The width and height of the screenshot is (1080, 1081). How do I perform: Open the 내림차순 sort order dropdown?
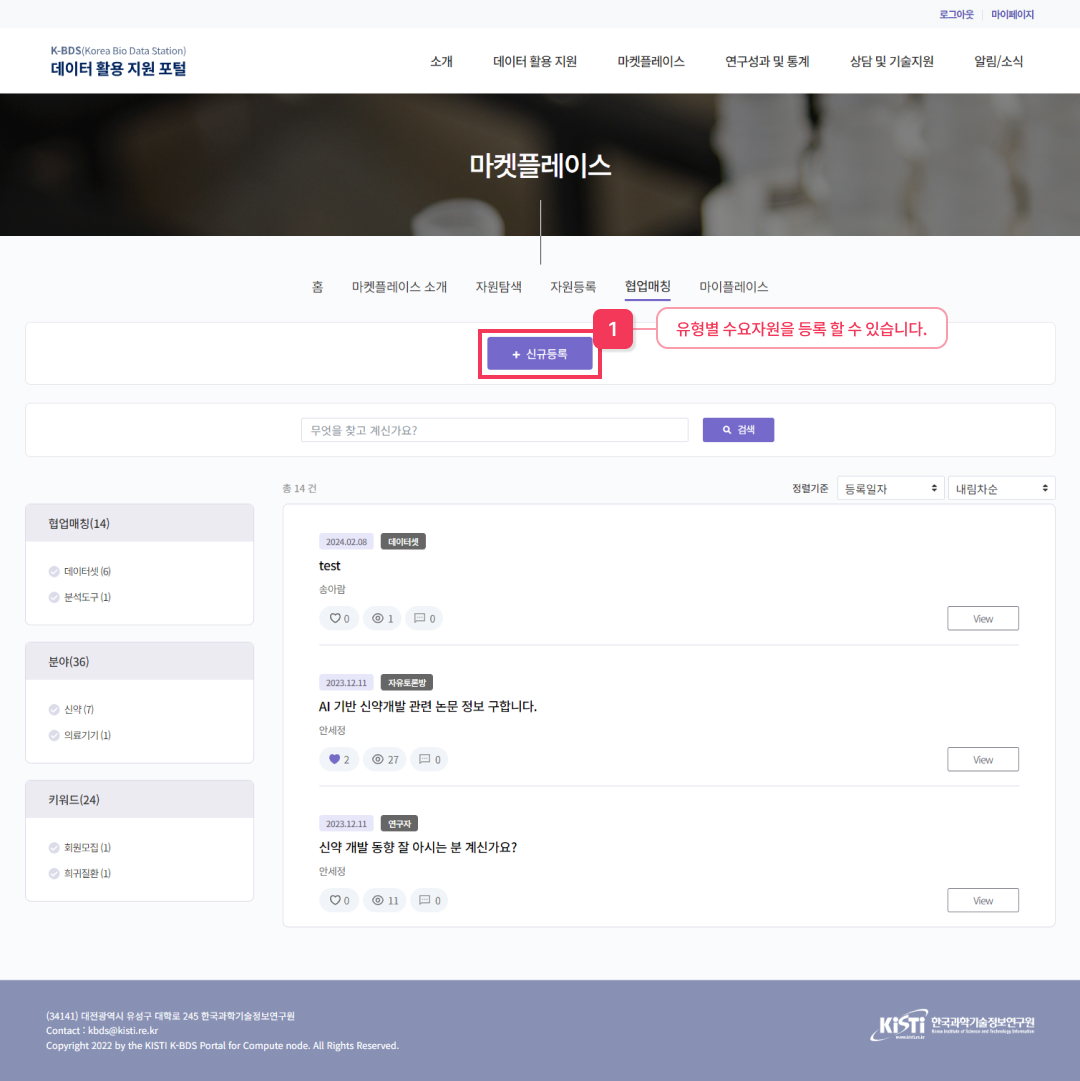tap(1000, 487)
